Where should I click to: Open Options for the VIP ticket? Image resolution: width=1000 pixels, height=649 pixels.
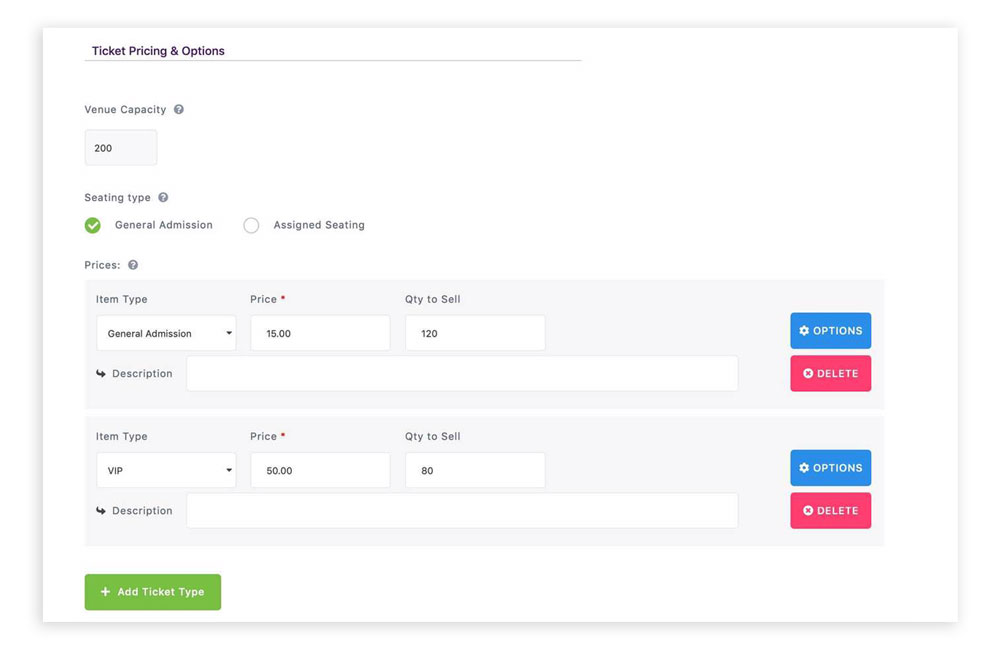point(830,468)
